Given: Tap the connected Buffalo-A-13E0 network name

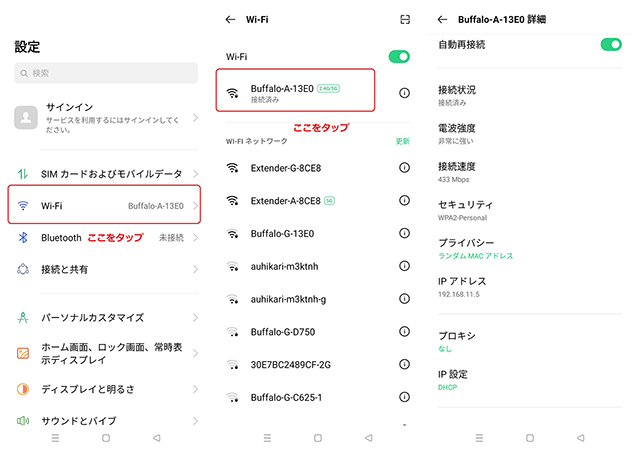Looking at the screenshot, I should click(x=282, y=88).
